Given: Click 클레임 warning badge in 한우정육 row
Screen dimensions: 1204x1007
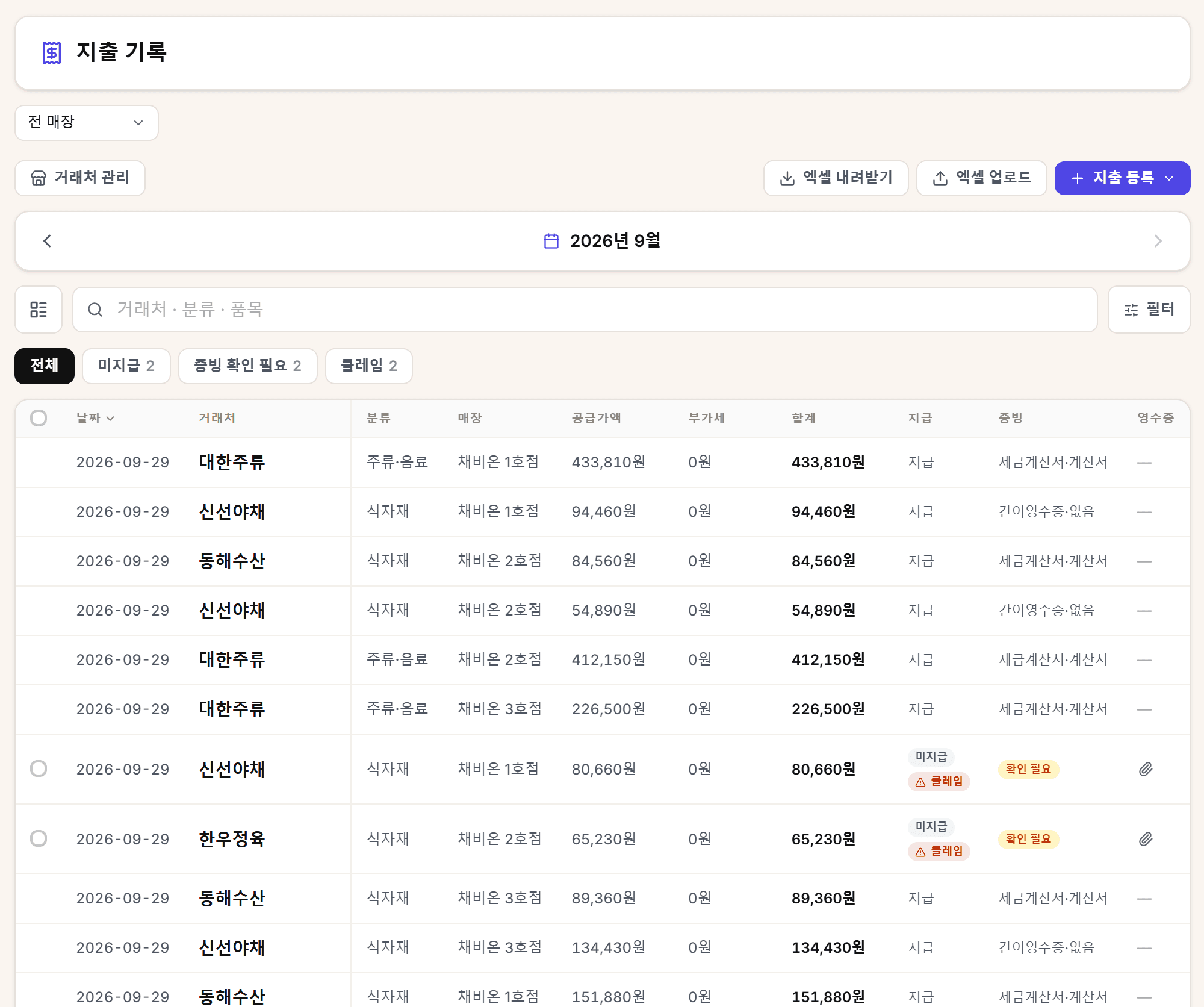Looking at the screenshot, I should [939, 852].
